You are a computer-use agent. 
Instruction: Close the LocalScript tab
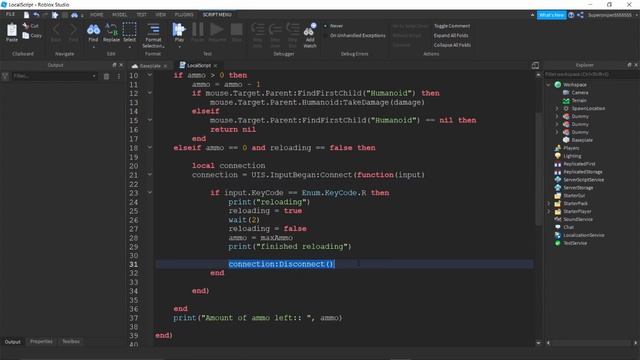(216, 66)
